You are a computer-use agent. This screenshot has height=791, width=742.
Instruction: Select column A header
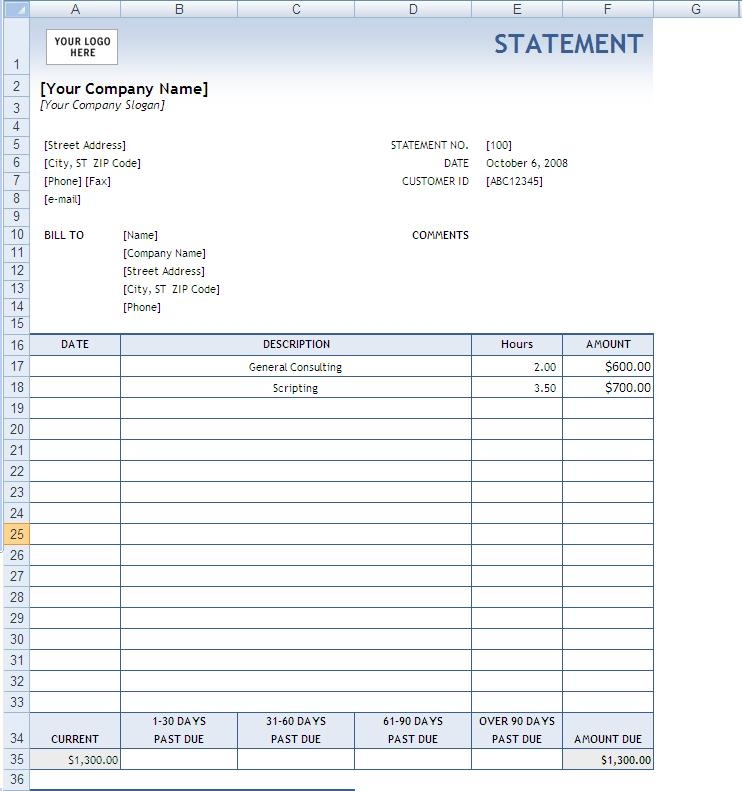click(x=75, y=9)
